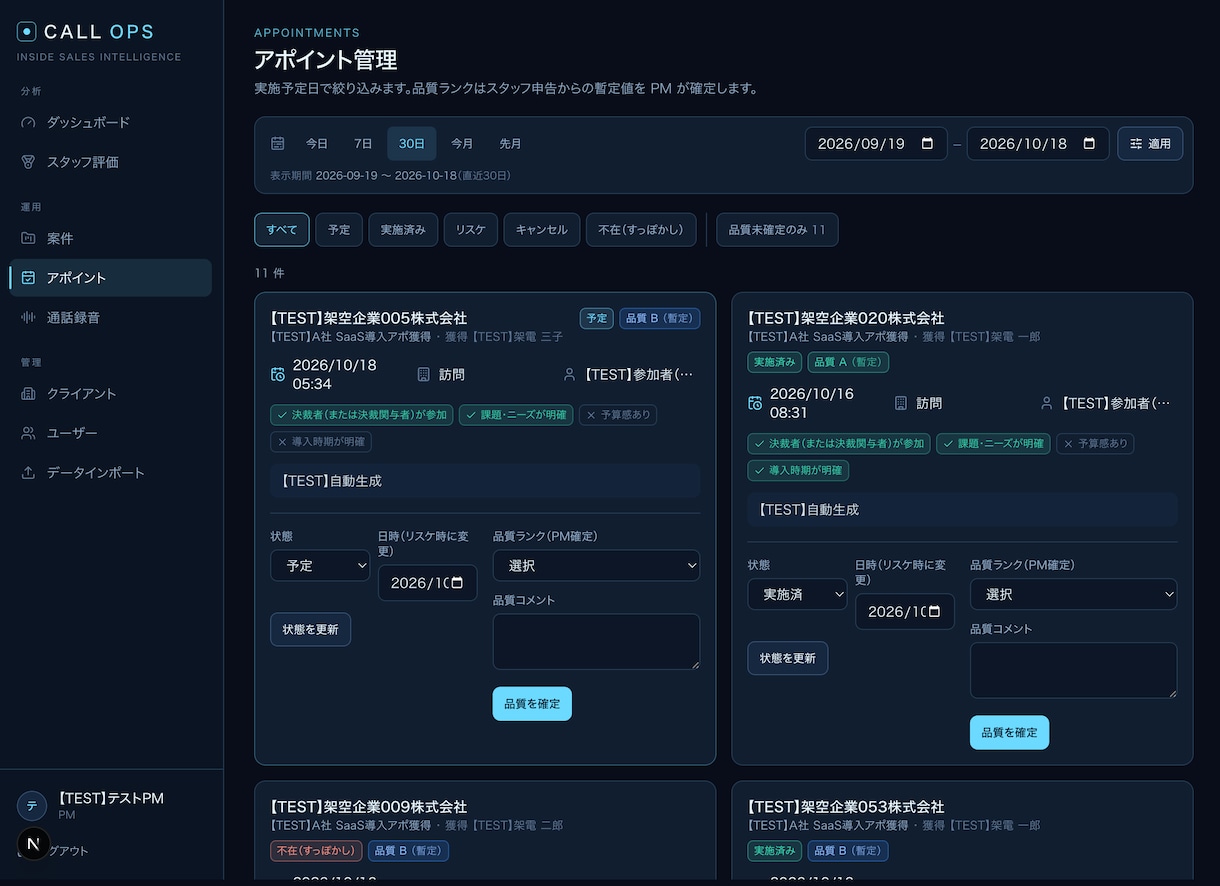Open date picker icon in 2026/09/19 field

coord(927,144)
